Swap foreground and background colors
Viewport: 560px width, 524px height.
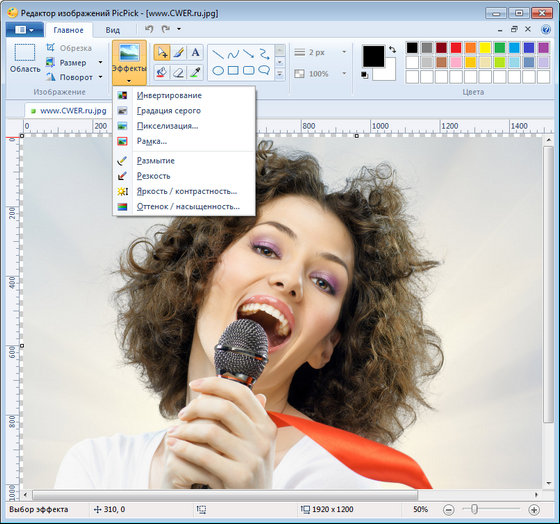pos(392,49)
